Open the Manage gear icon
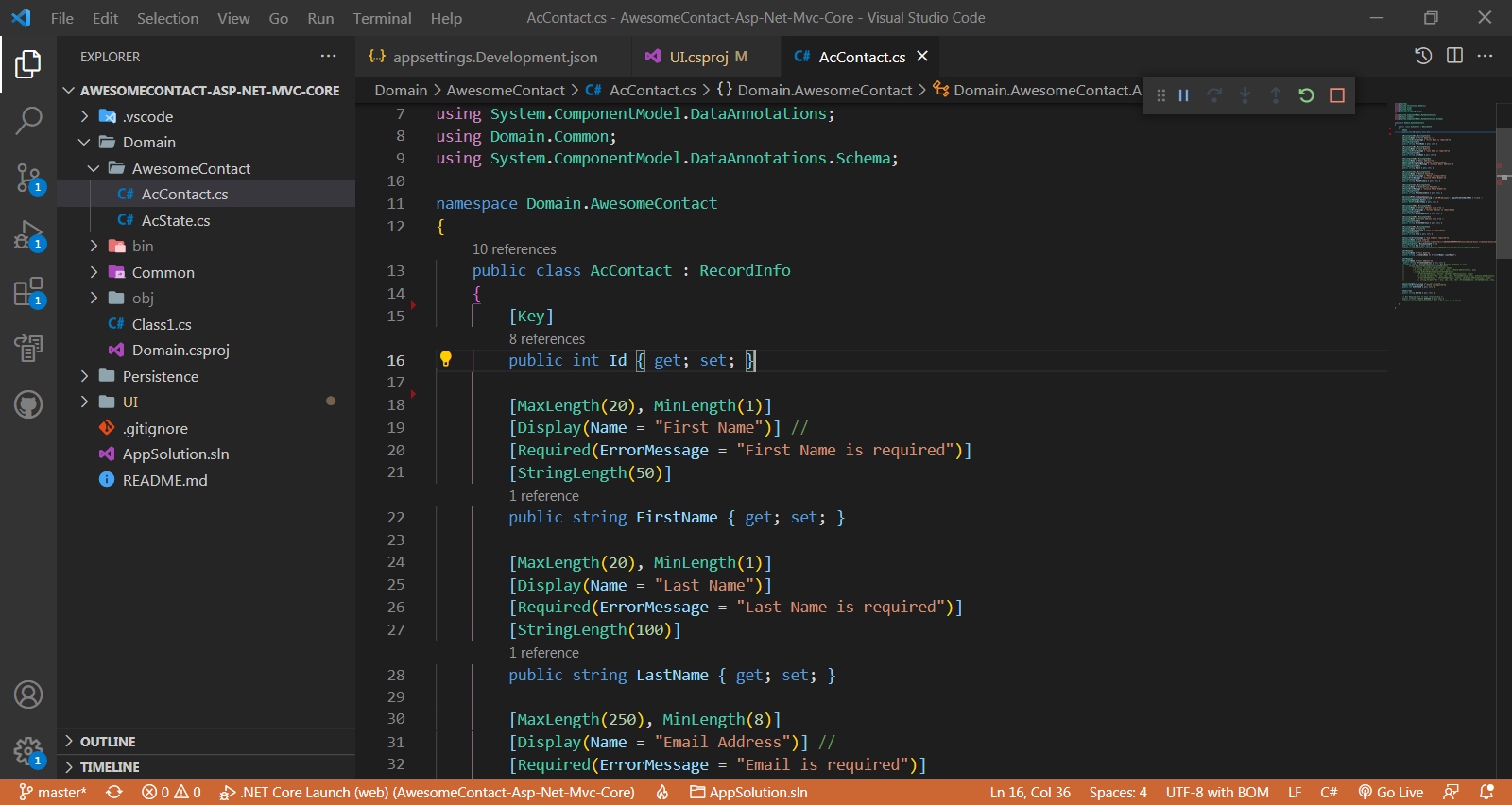The height and width of the screenshot is (805, 1512). (x=28, y=752)
